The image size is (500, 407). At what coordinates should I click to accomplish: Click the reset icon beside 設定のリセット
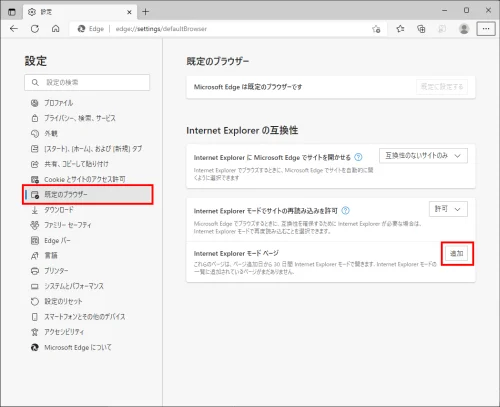tap(35, 302)
